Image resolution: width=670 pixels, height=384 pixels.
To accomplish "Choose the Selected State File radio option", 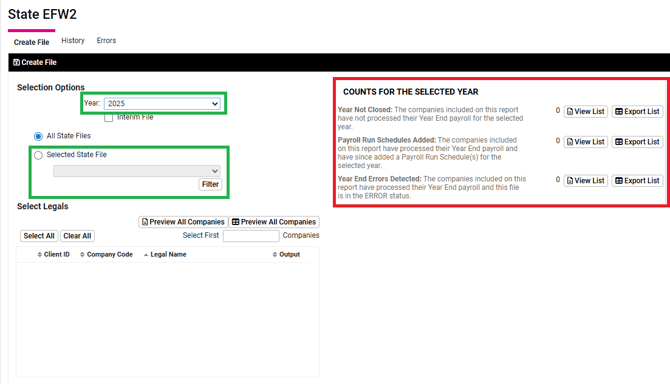I will (x=38, y=155).
